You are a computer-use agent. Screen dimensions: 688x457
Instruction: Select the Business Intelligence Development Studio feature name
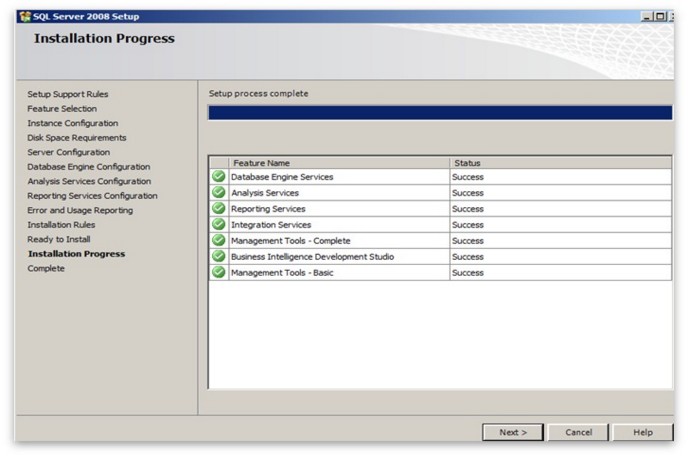point(312,257)
